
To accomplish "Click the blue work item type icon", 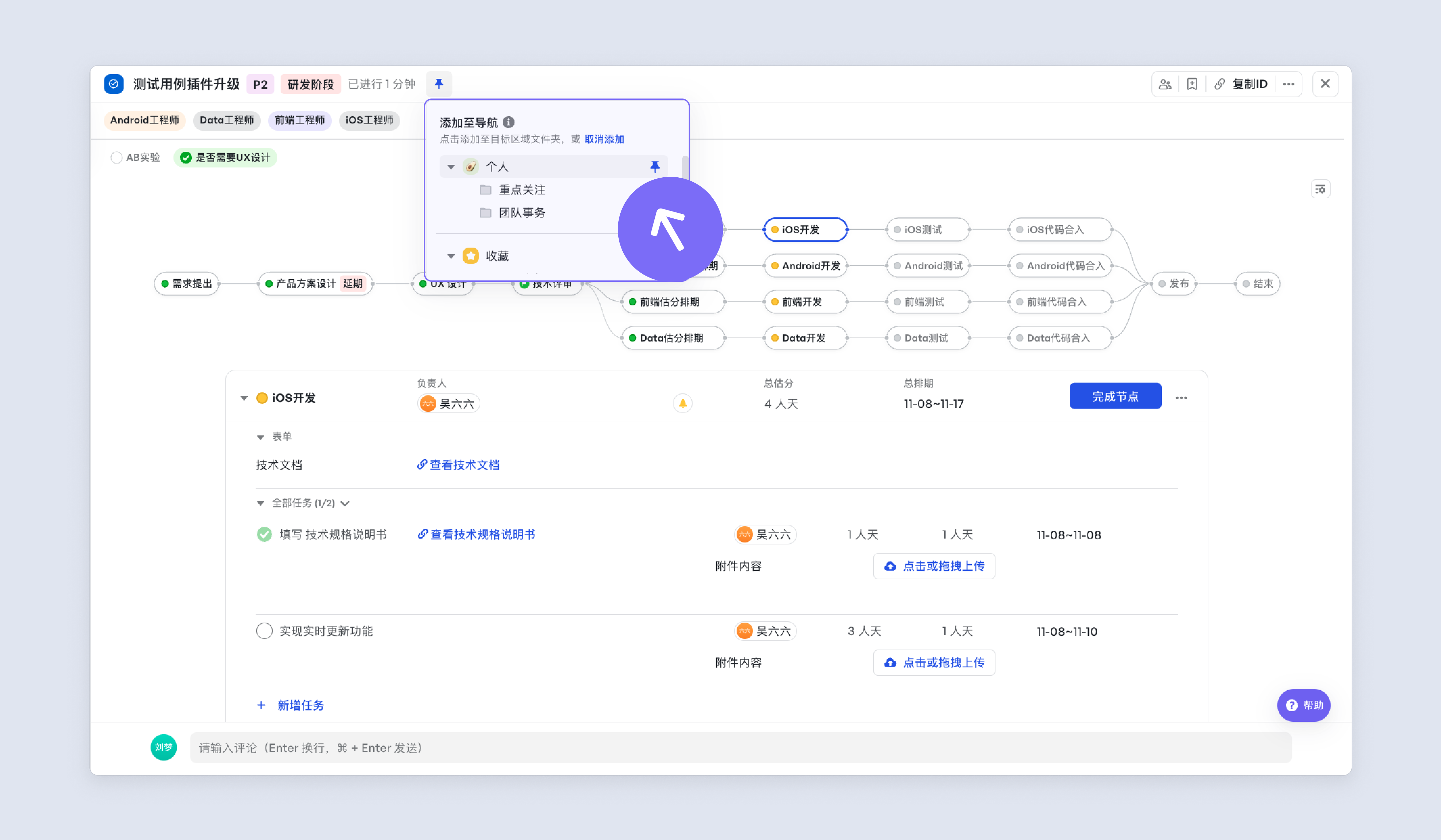I will (x=114, y=84).
